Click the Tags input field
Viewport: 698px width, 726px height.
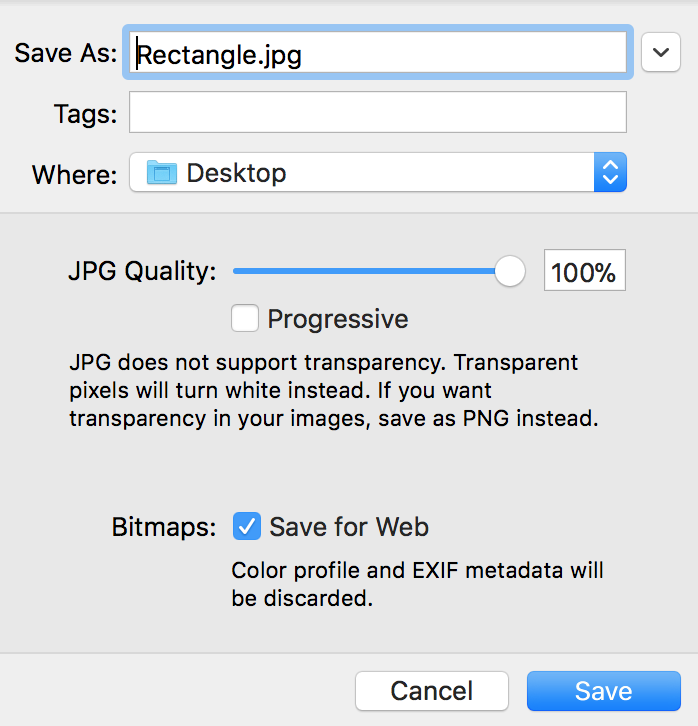click(377, 113)
